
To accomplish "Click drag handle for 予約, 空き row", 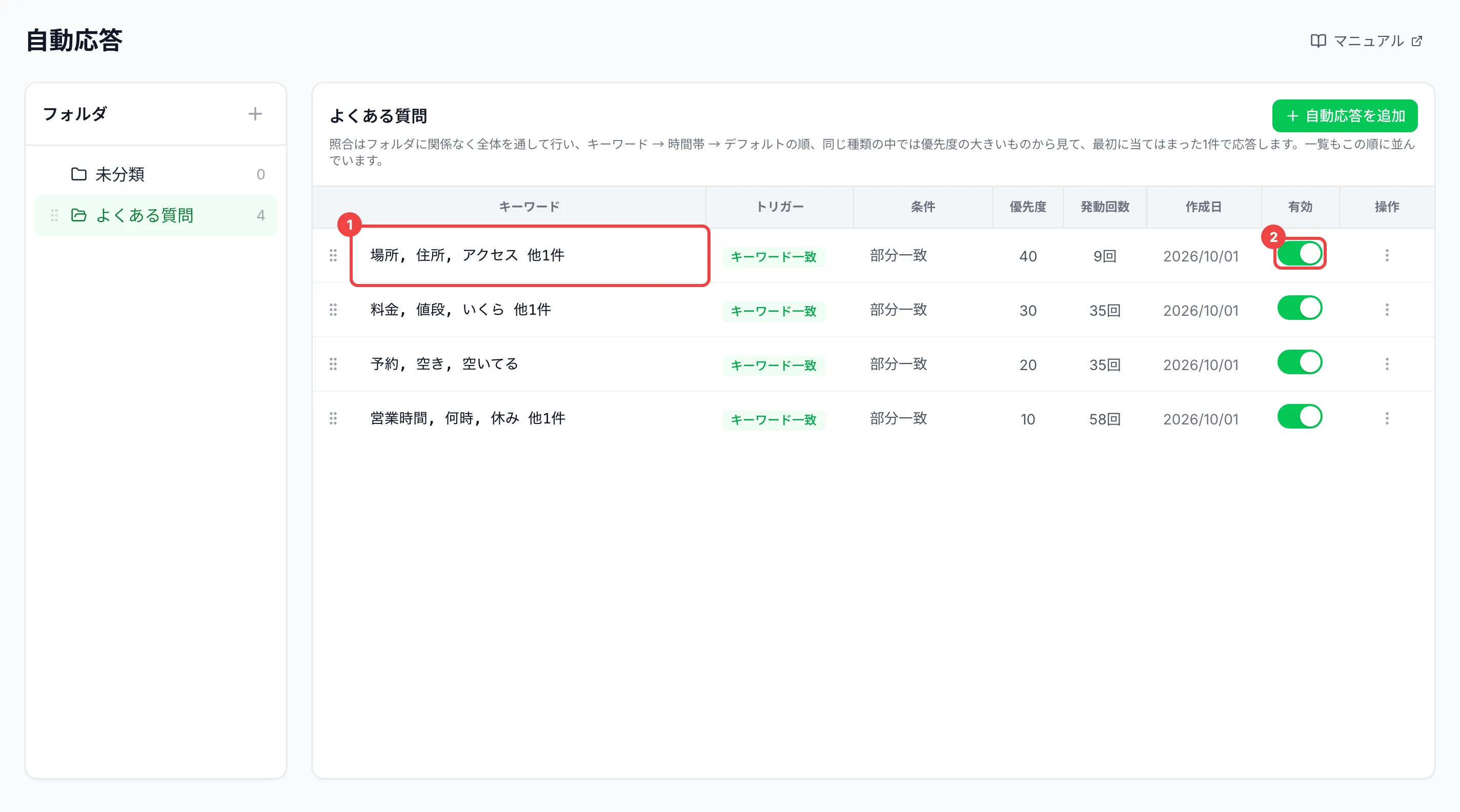I will pyautogui.click(x=333, y=364).
